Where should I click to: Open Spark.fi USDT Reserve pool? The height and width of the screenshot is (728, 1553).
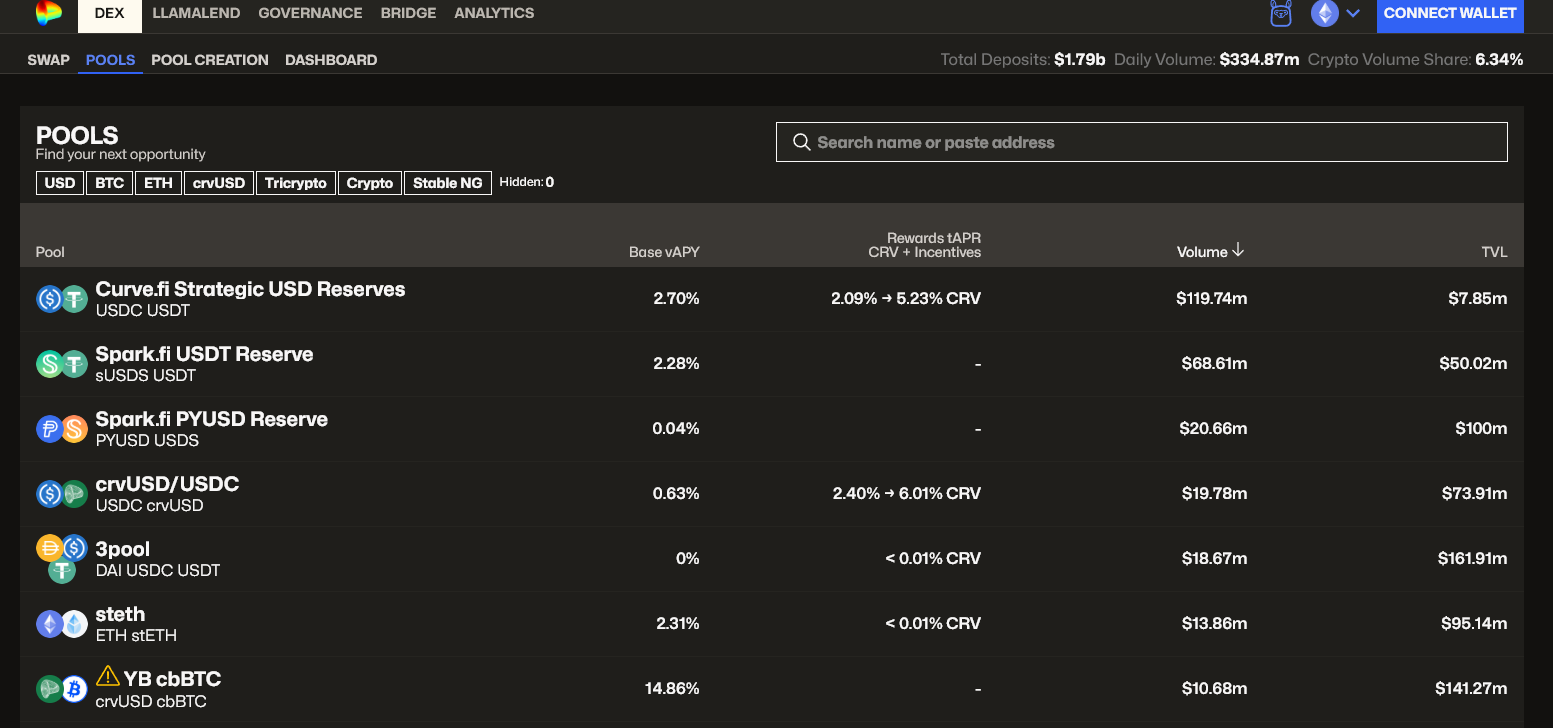[771, 364]
